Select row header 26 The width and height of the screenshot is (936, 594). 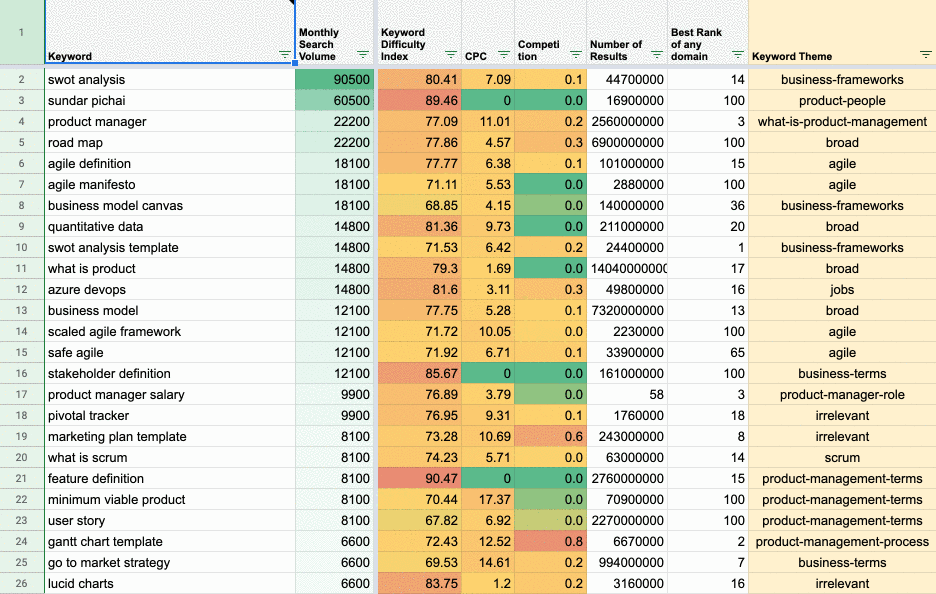tap(21, 583)
